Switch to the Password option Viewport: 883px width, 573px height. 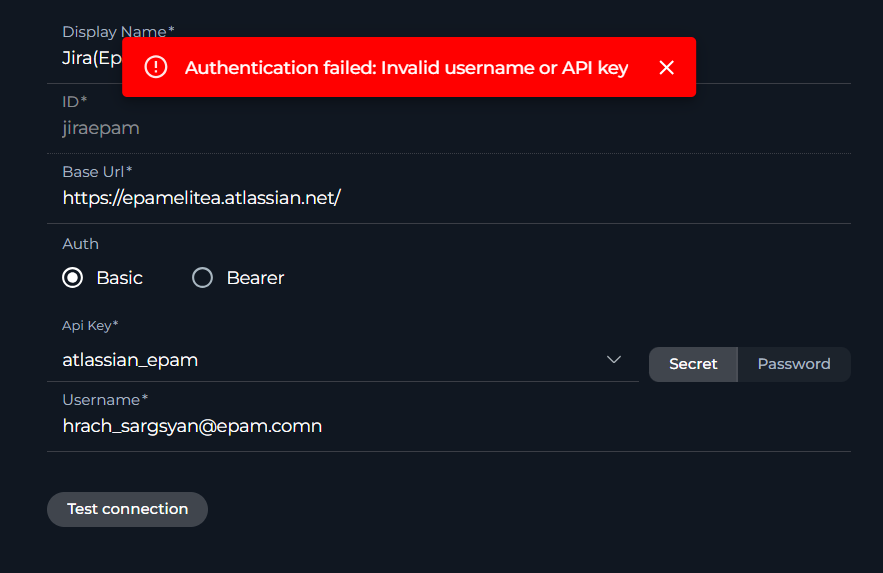click(x=794, y=364)
